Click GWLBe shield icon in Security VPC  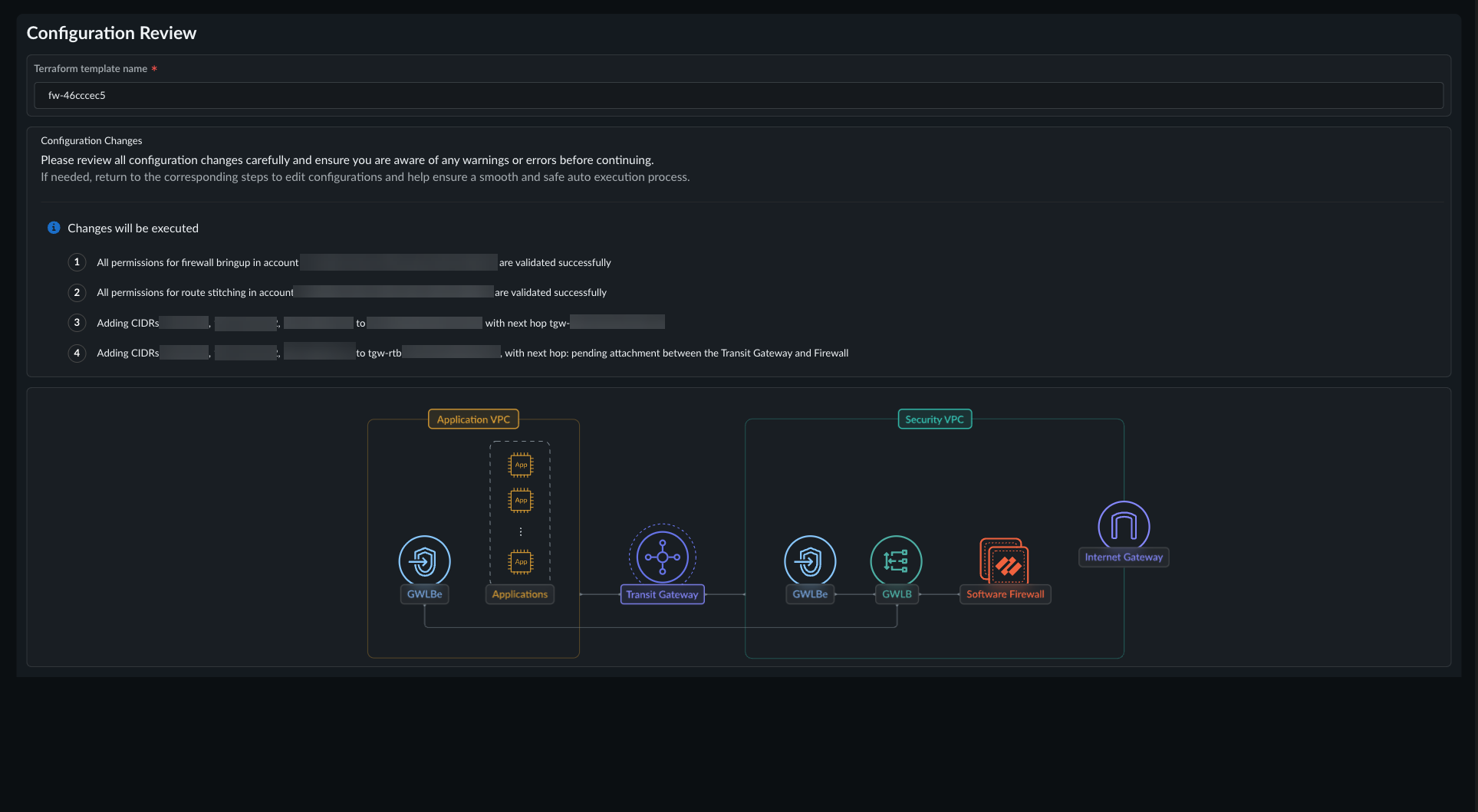[x=810, y=561]
